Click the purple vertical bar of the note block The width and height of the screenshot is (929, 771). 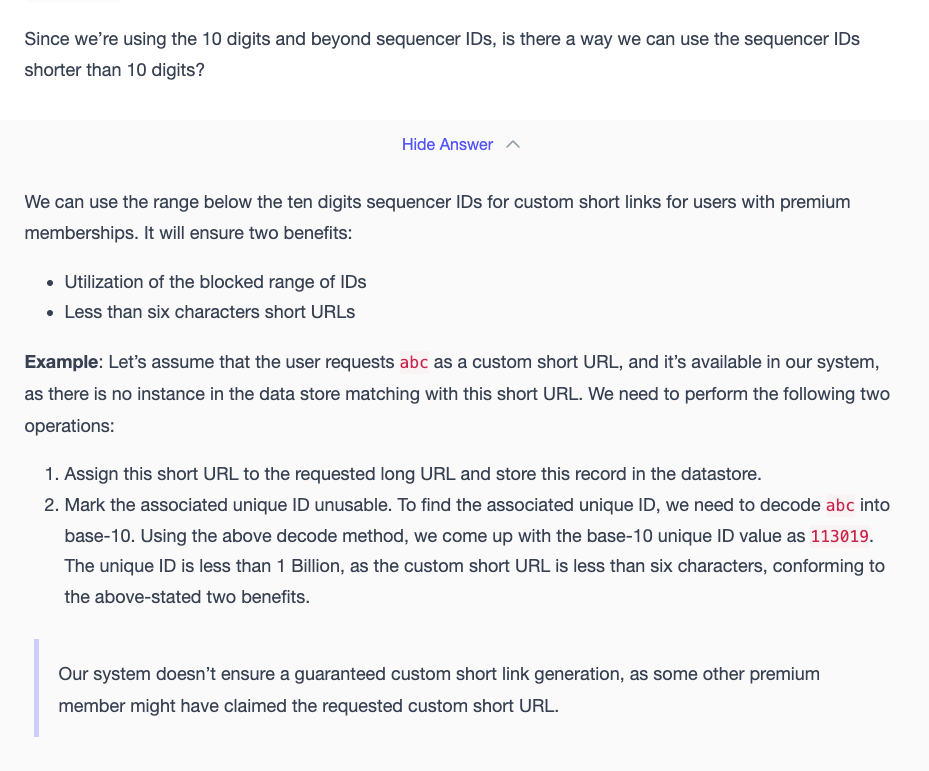pyautogui.click(x=37, y=688)
